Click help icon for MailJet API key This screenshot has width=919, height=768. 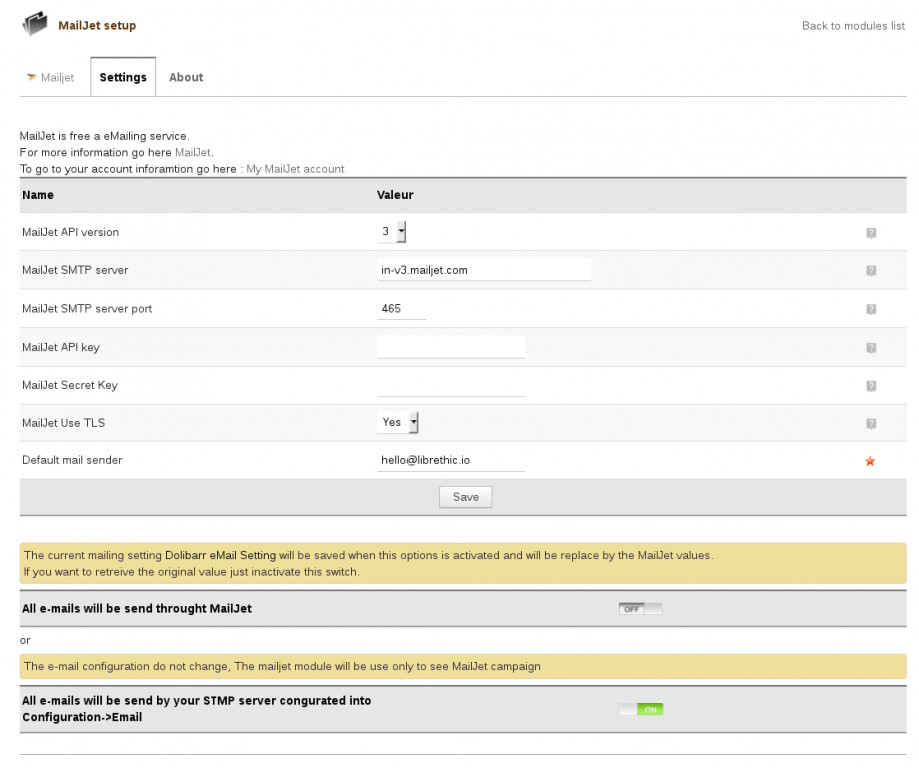point(871,348)
